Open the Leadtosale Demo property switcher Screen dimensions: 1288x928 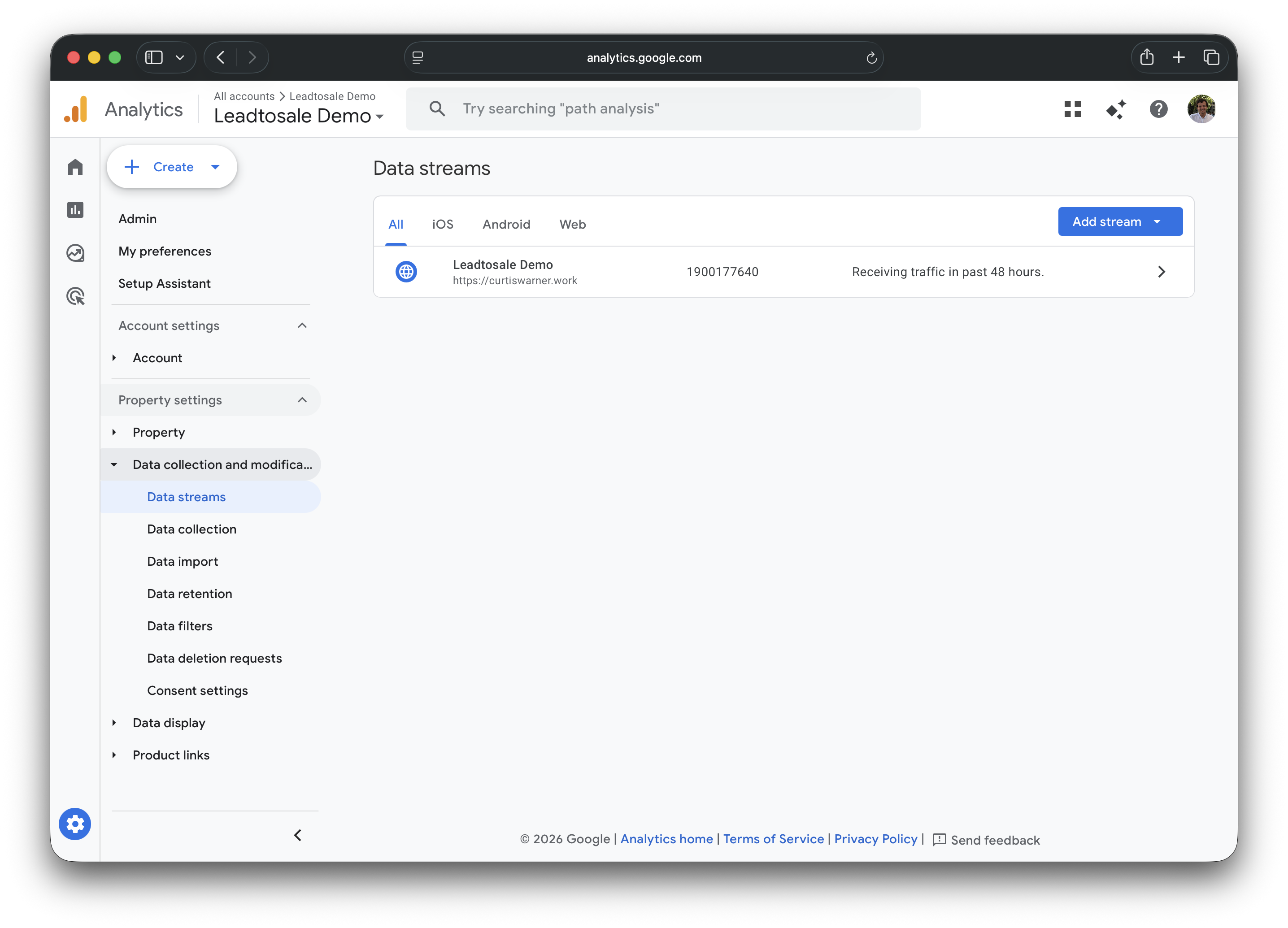click(380, 117)
